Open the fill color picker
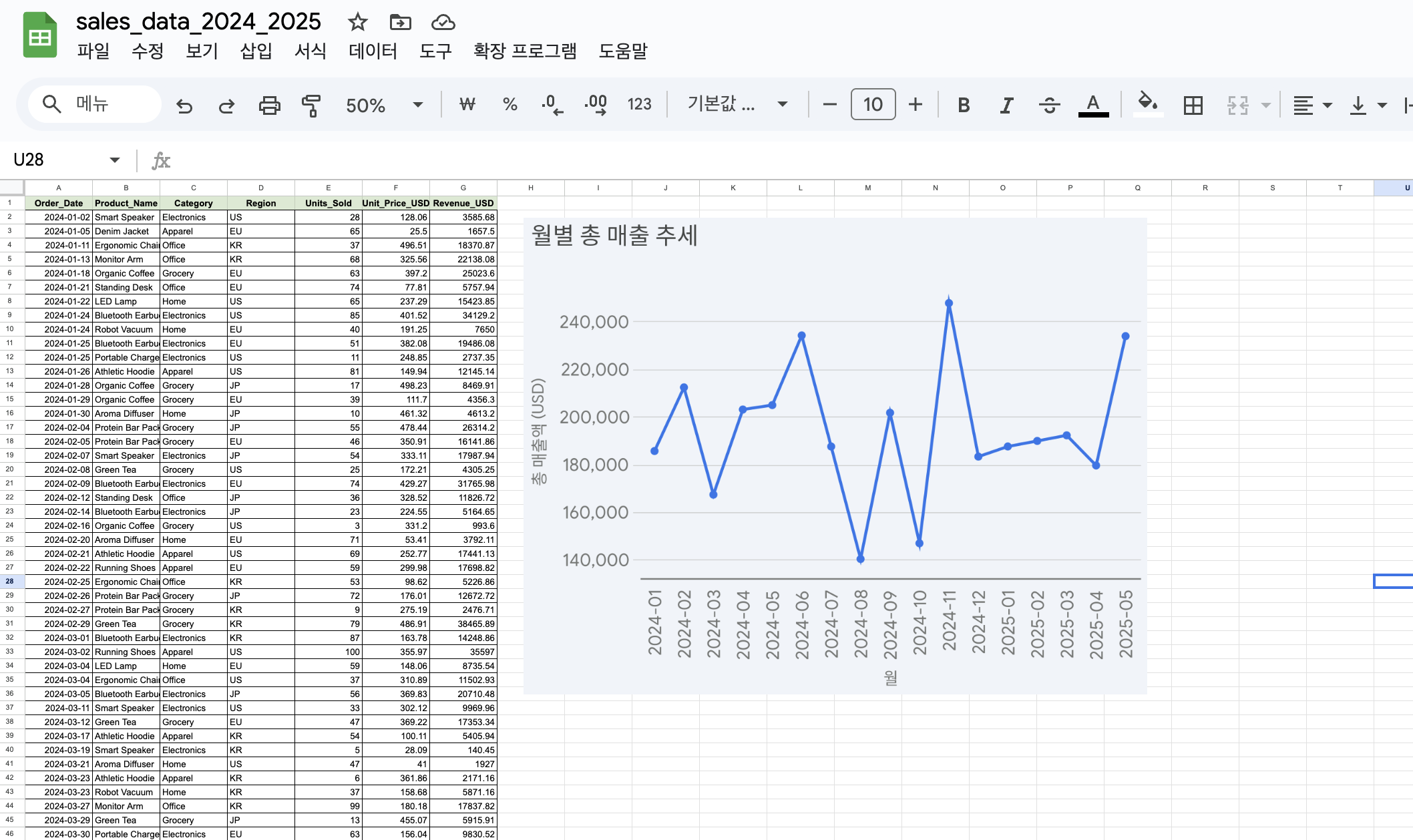 [x=1147, y=103]
